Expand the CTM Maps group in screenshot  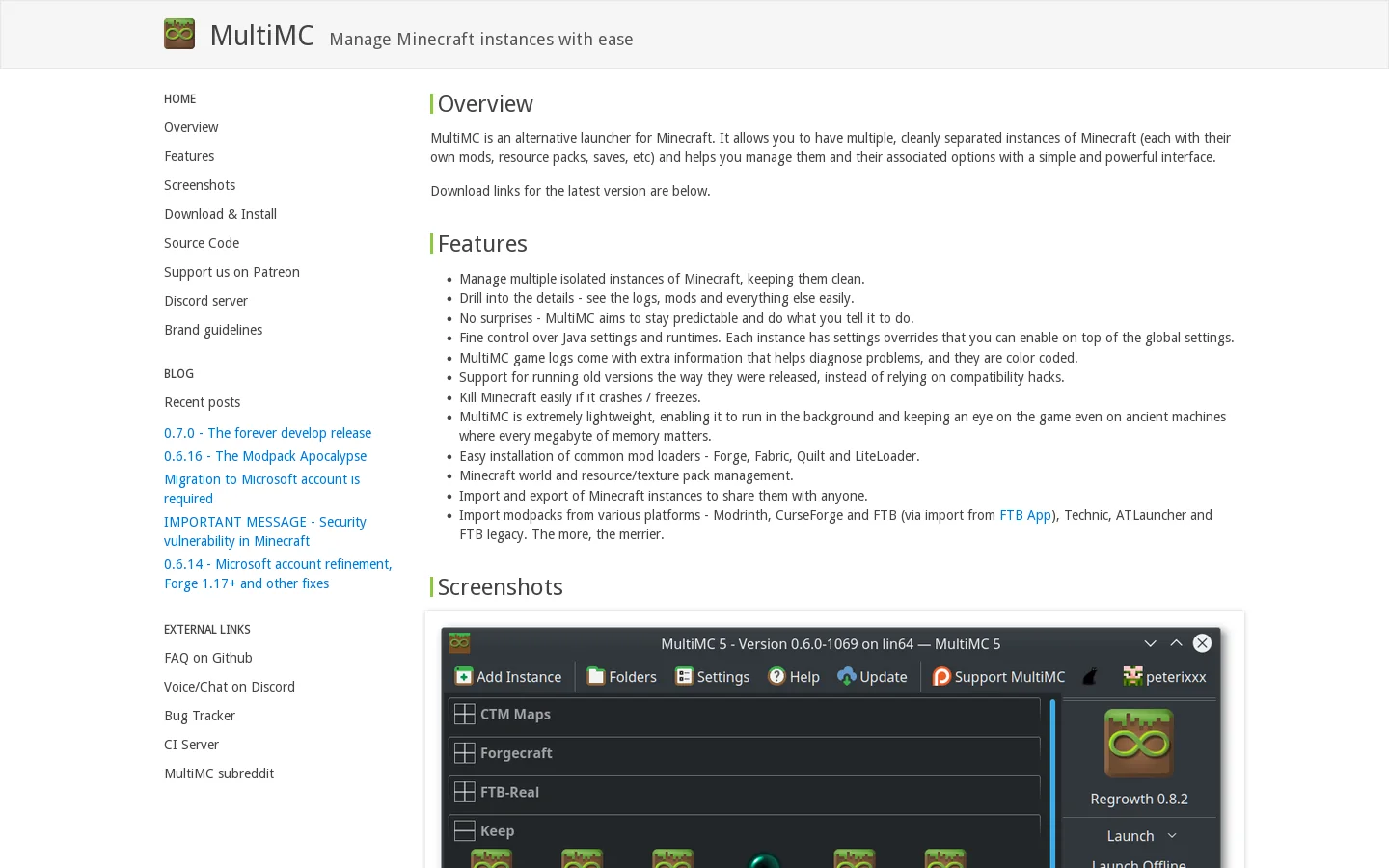(464, 714)
